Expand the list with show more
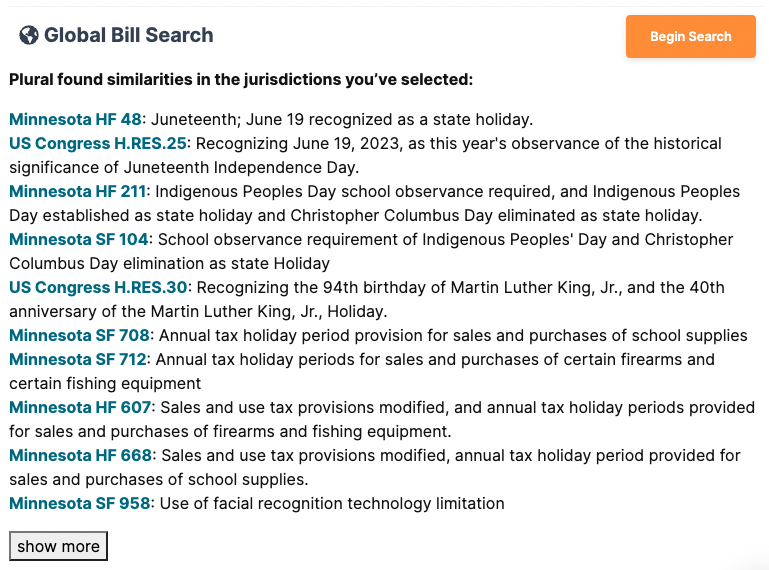Screen dimensions: 769x570 point(58,546)
